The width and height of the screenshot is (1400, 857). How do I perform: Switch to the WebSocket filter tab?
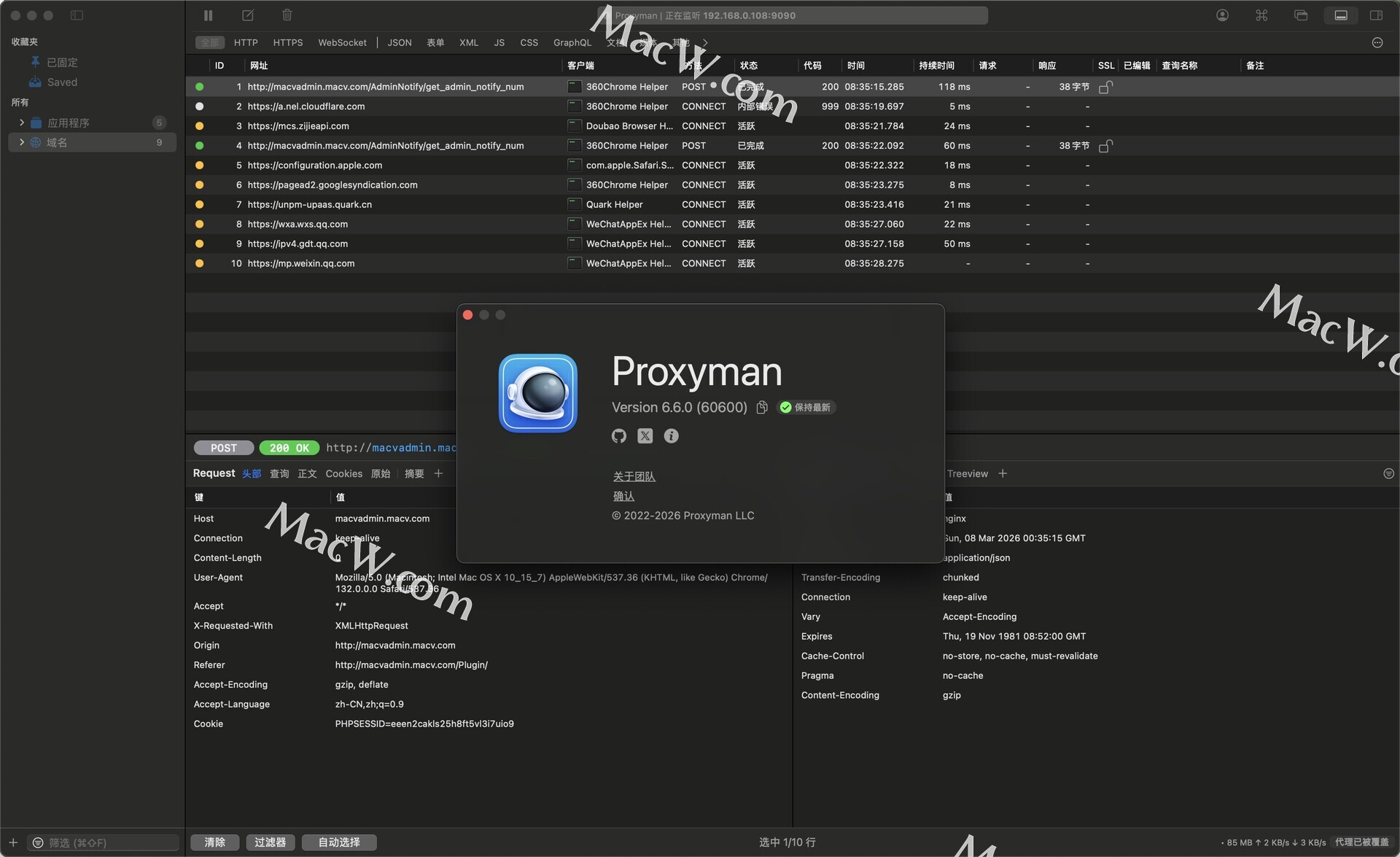(342, 42)
